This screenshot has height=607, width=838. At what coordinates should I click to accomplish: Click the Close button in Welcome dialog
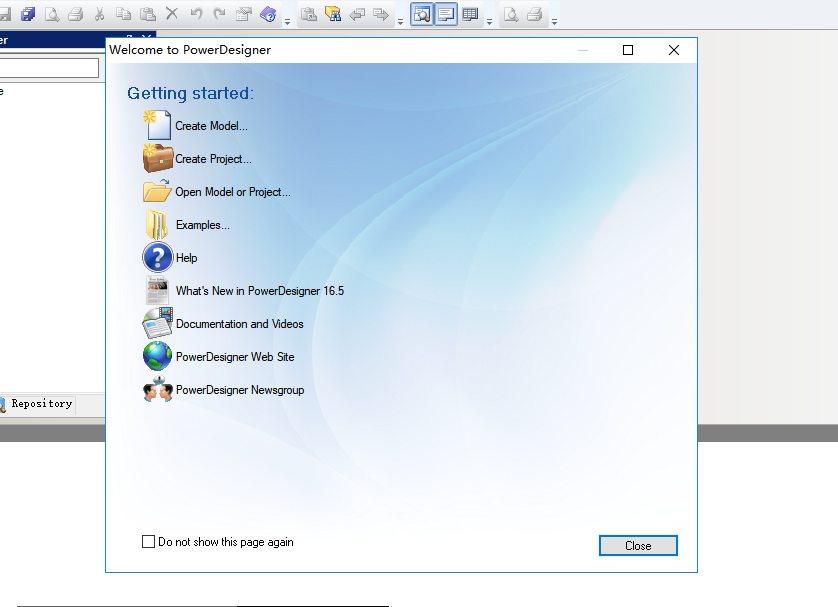[638, 546]
